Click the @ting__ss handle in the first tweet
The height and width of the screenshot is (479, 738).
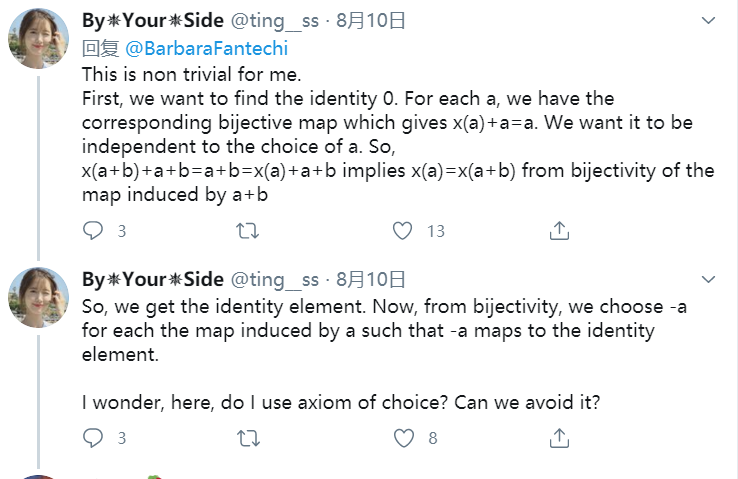point(275,21)
